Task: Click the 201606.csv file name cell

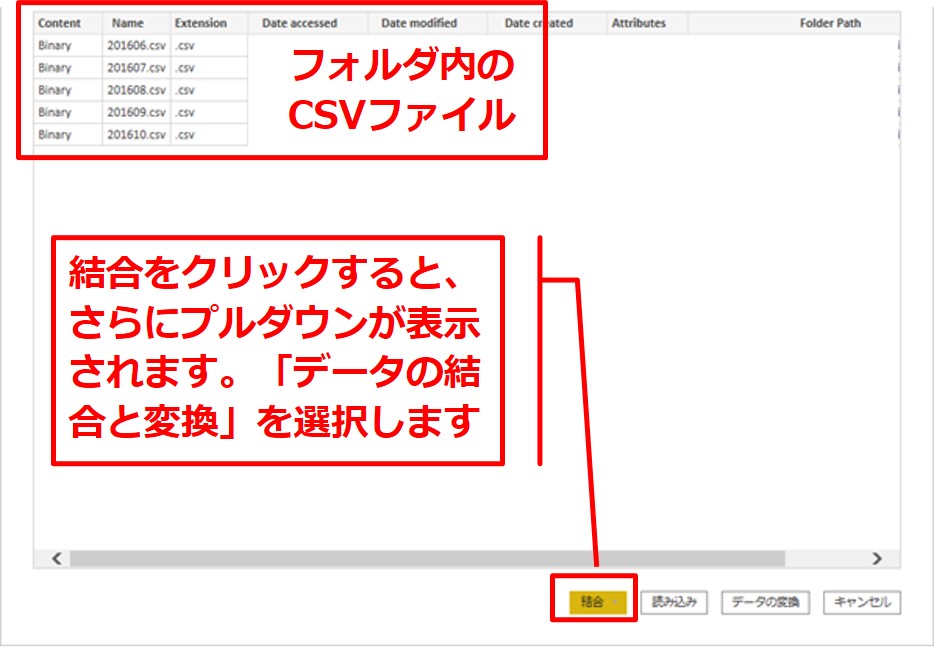Action: pos(136,46)
